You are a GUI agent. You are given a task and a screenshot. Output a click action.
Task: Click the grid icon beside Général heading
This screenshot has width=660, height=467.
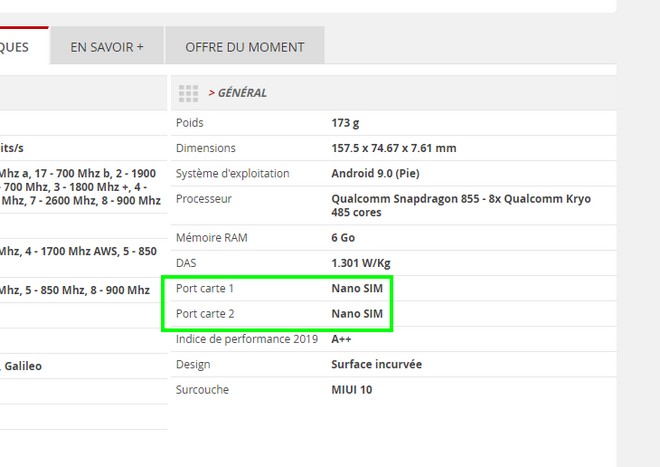coord(188,93)
